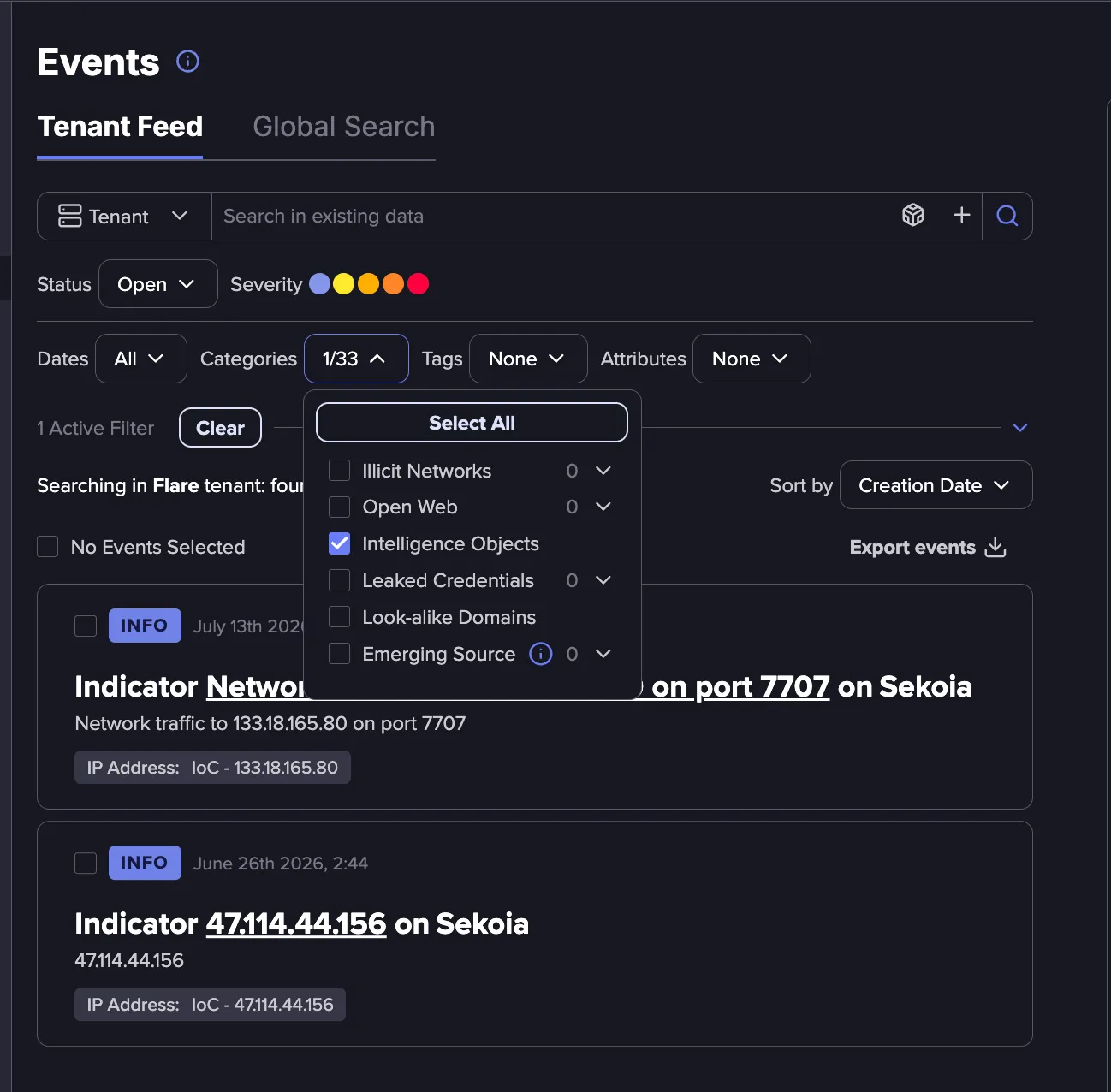Open the Creation Date sort dropdown

936,485
